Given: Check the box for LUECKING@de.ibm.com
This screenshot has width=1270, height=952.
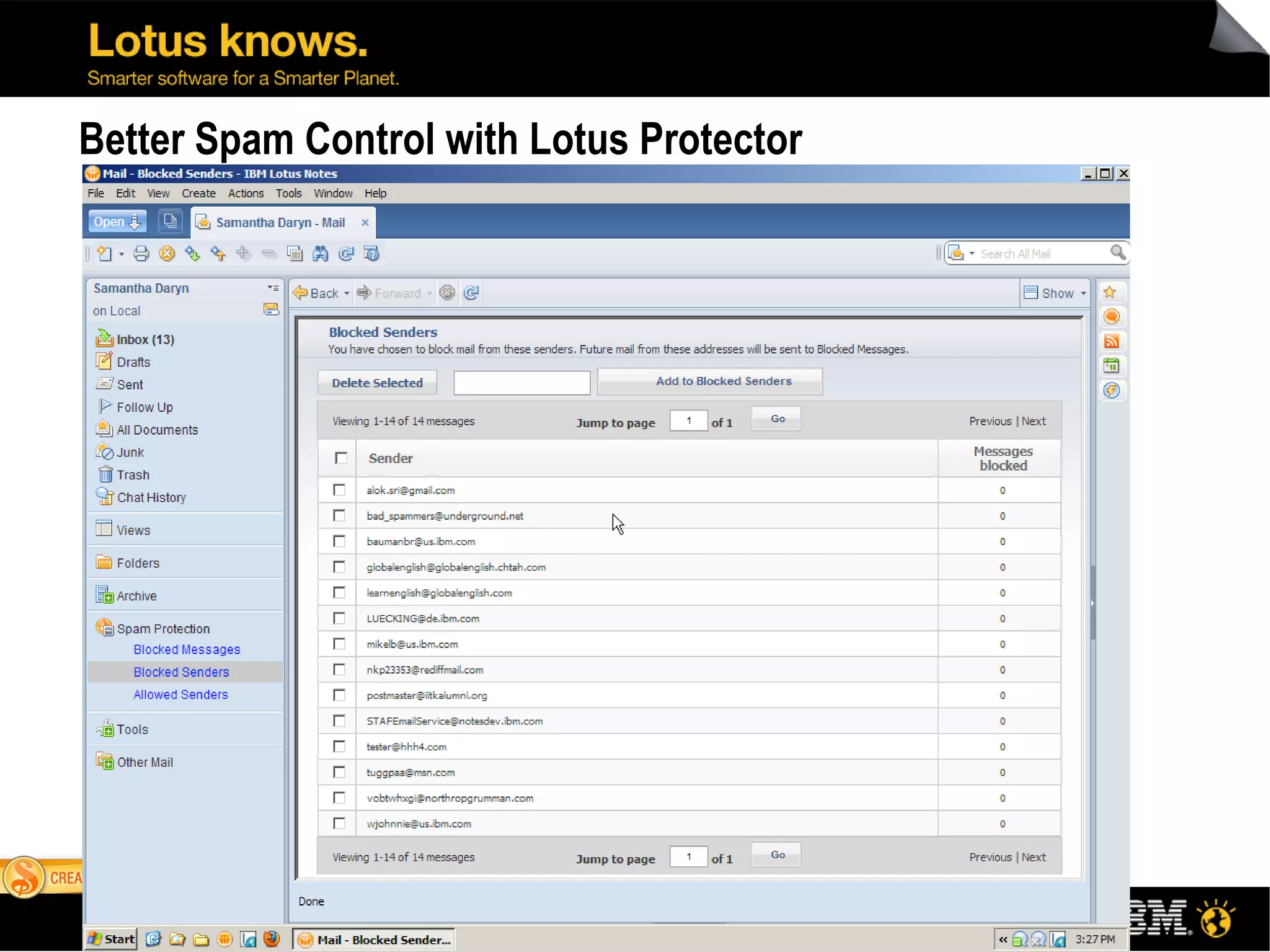Looking at the screenshot, I should tap(339, 618).
